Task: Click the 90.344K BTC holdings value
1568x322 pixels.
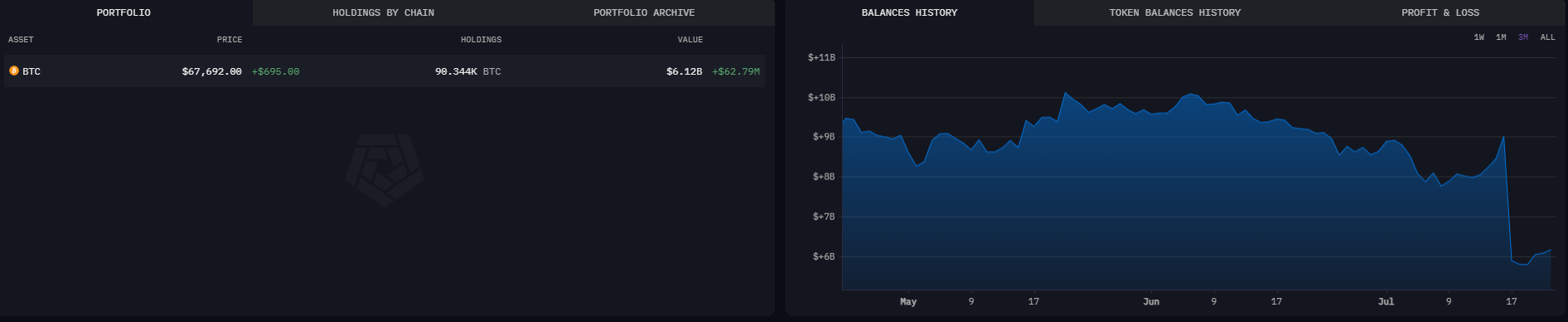Action: point(467,71)
